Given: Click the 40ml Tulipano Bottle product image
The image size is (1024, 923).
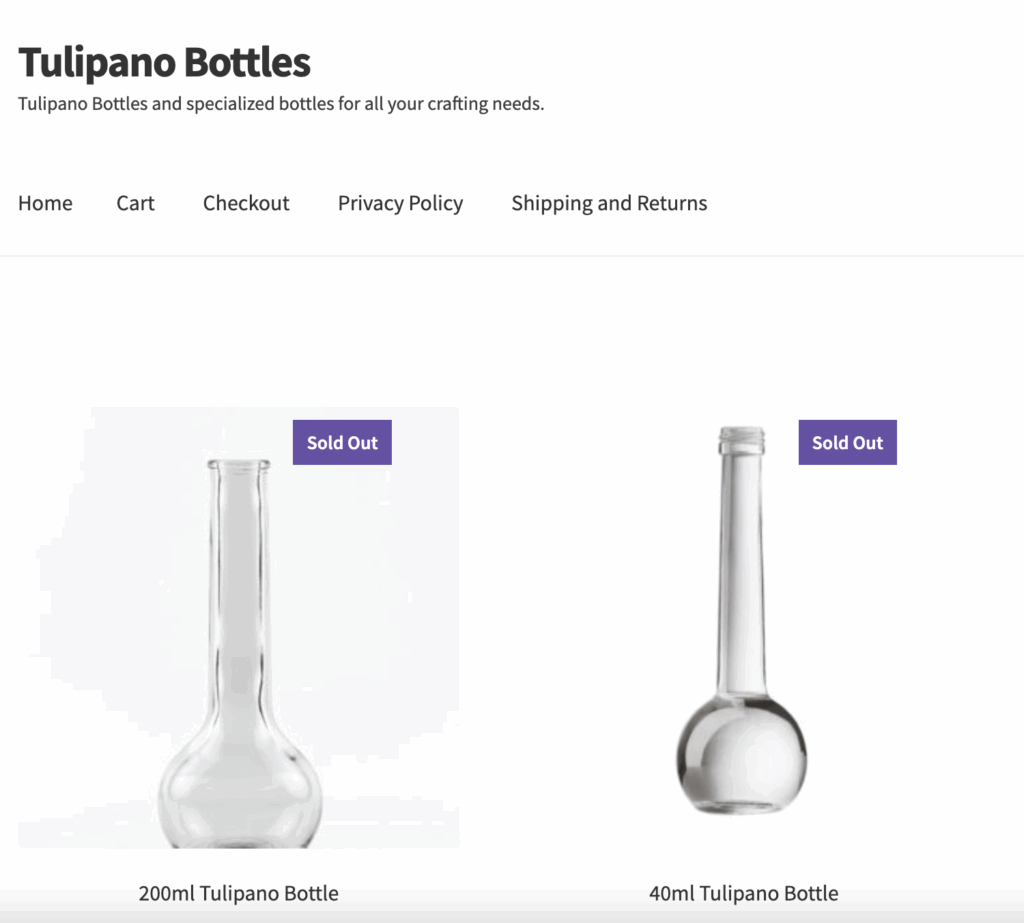Looking at the screenshot, I should pos(742,620).
